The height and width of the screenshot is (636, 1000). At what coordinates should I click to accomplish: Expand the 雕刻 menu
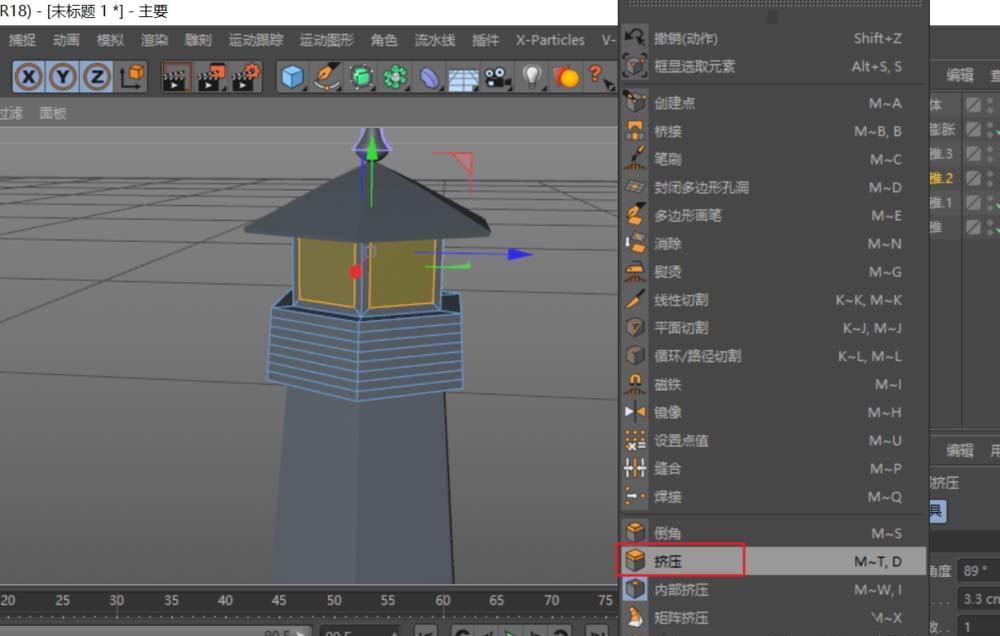click(197, 40)
